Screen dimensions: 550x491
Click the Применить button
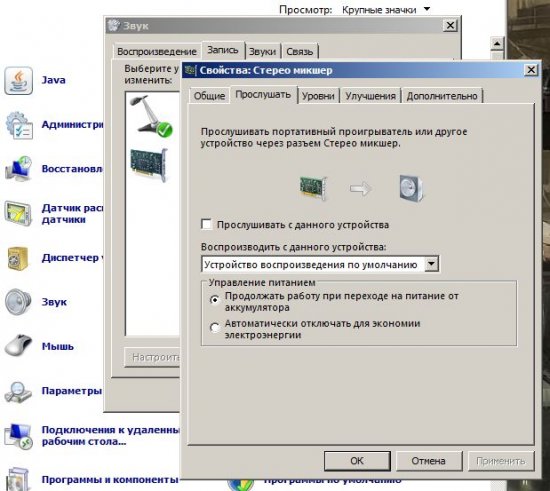[501, 460]
